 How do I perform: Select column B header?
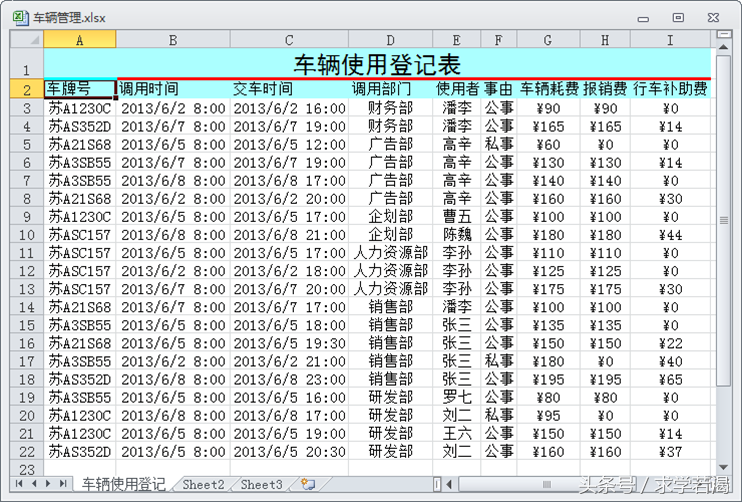click(x=173, y=40)
